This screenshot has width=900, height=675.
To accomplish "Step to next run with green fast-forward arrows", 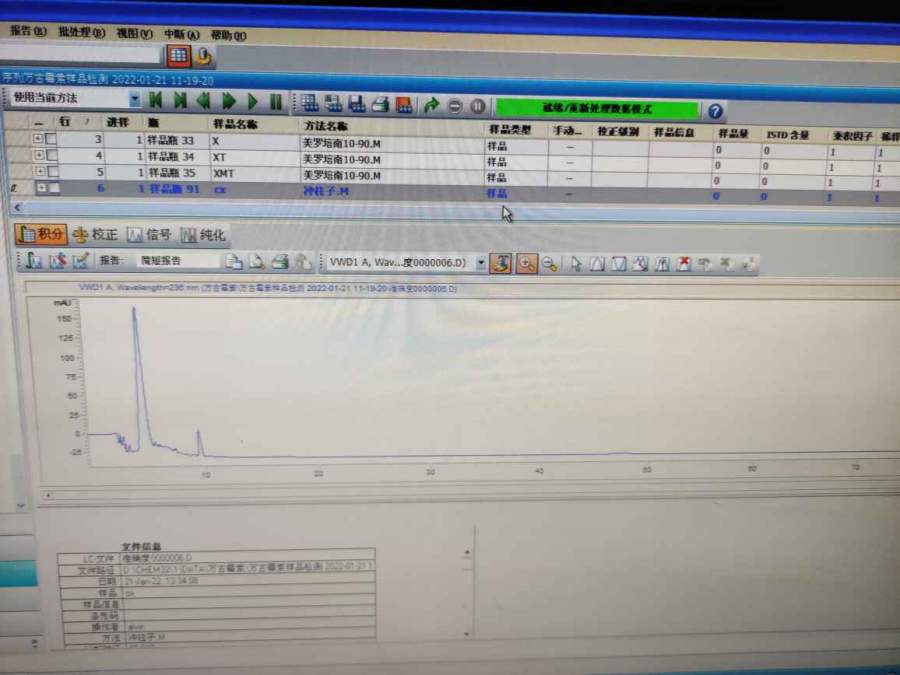I will [229, 102].
